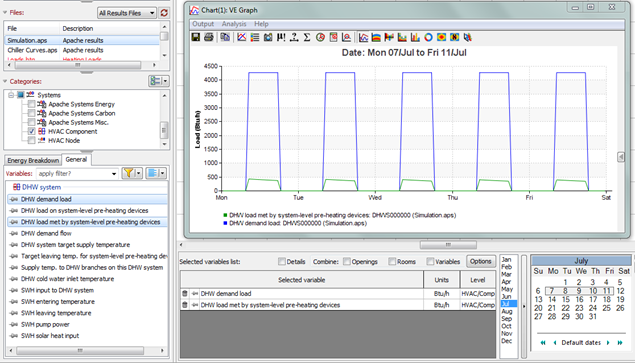Check the HVAC Node checkbox
635x363 pixels.
31,141
